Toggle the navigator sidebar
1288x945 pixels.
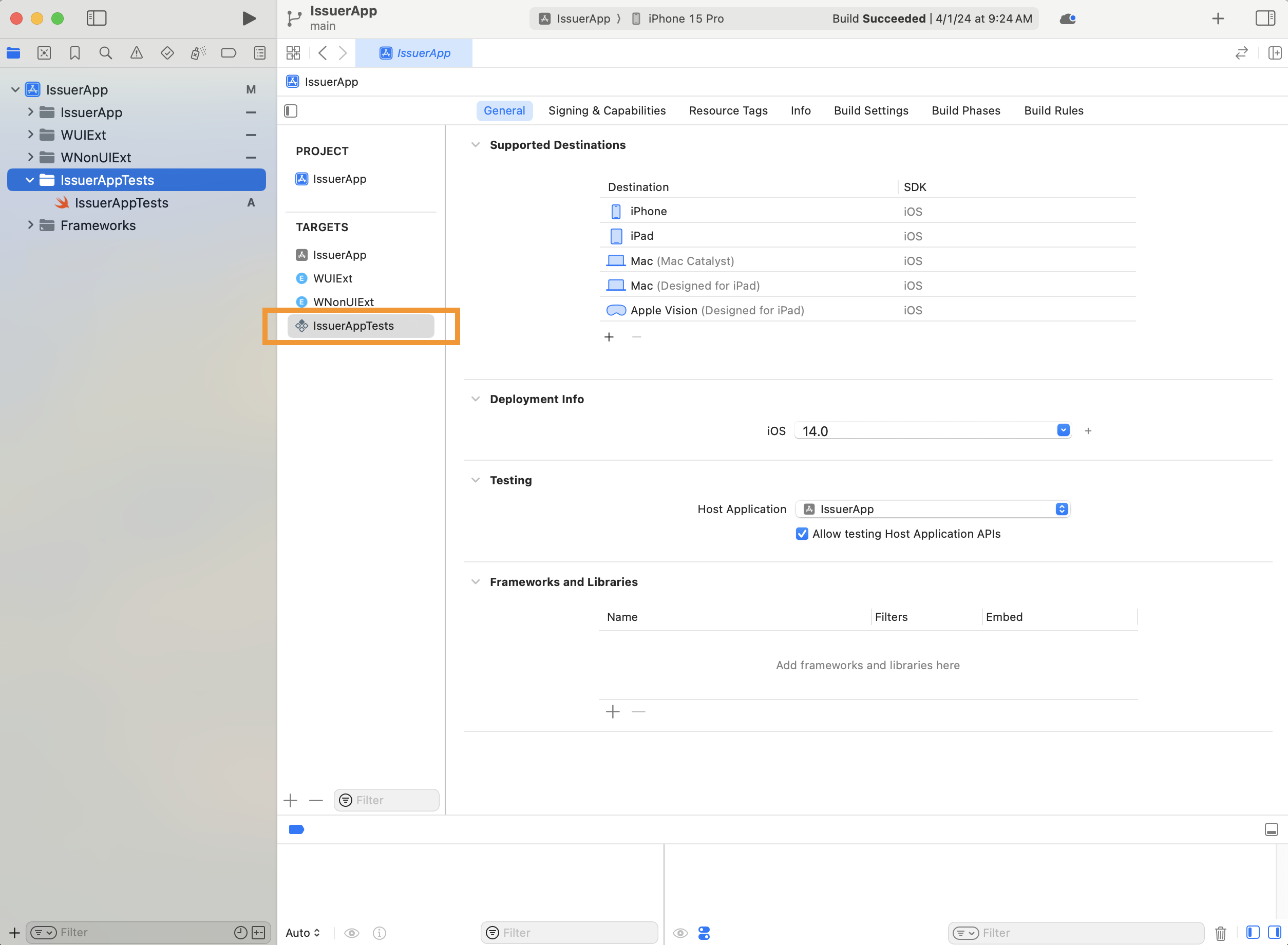tap(97, 18)
